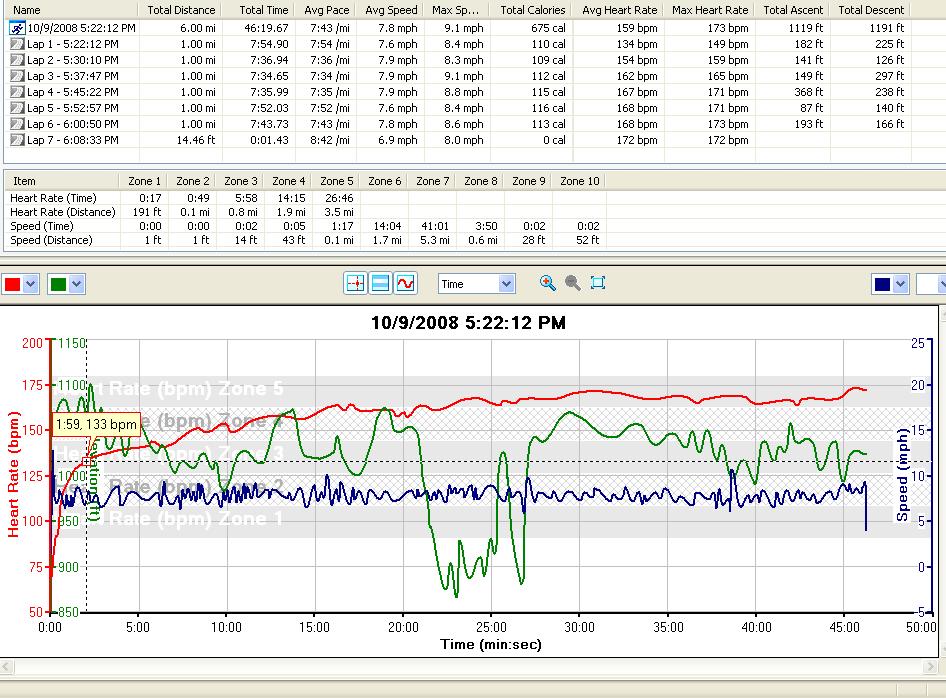Click the Avg Heart Rate column header

[x=620, y=10]
